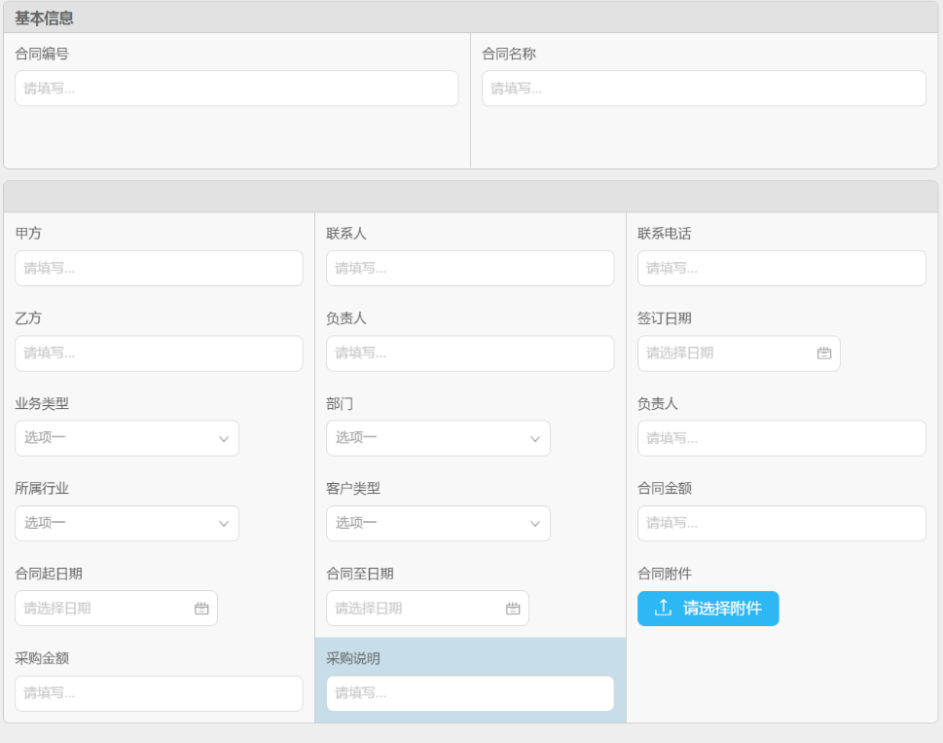Viewport: 943px width, 743px height.
Task: Click the 负责人 field below 签订日期
Action: 782,438
